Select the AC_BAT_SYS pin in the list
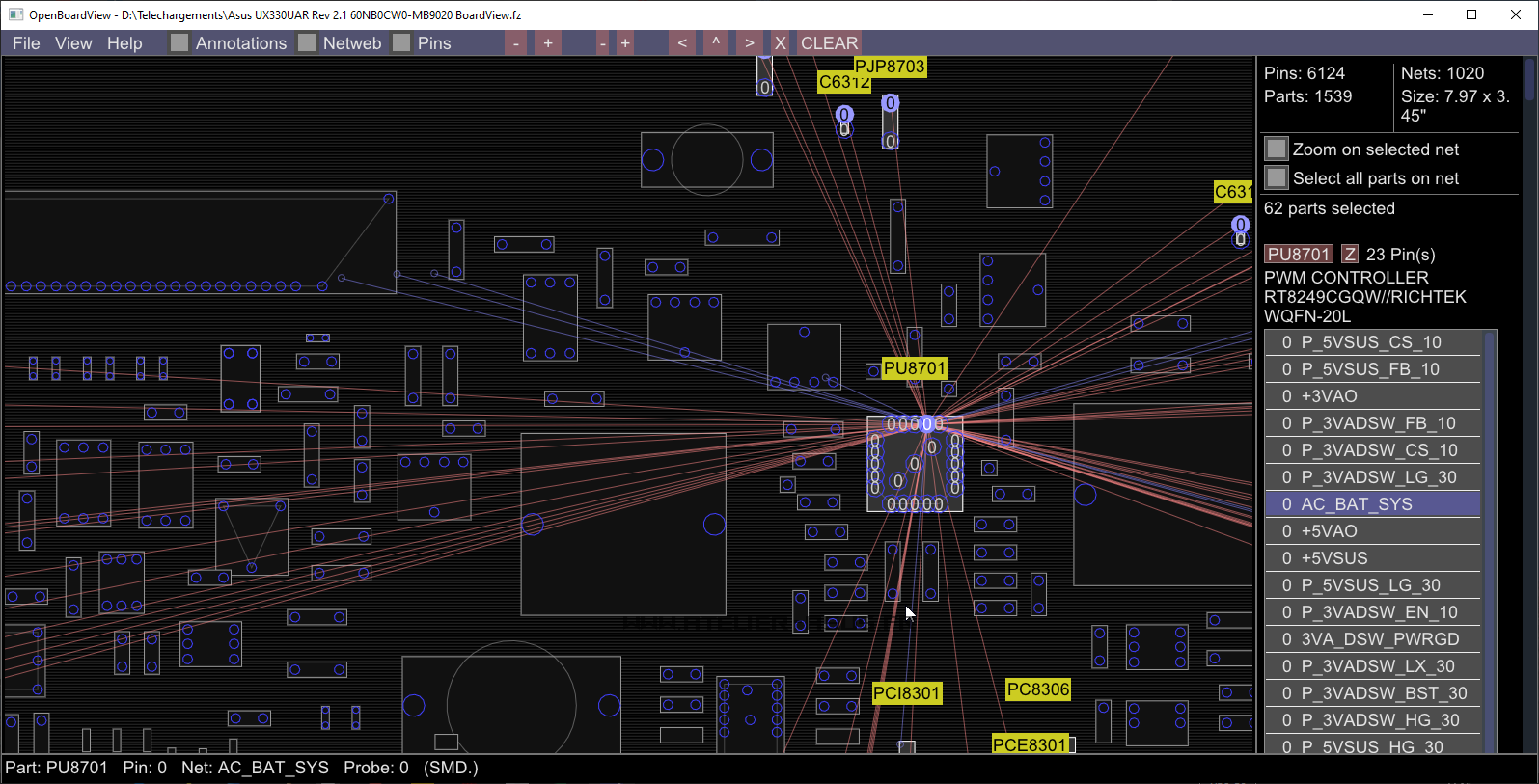The width and height of the screenshot is (1539, 784). [1372, 504]
